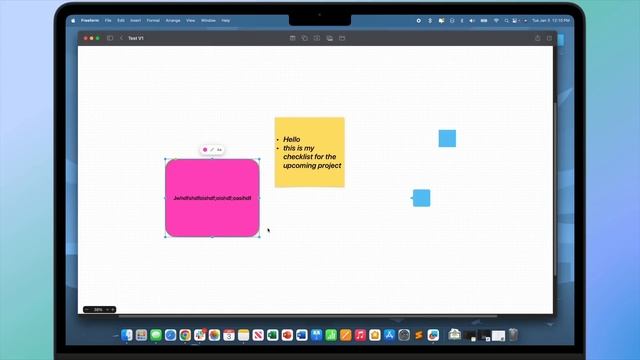This screenshot has height=360, width=640.
Task: Open Microsoft Word from the dock
Action: click(302, 335)
